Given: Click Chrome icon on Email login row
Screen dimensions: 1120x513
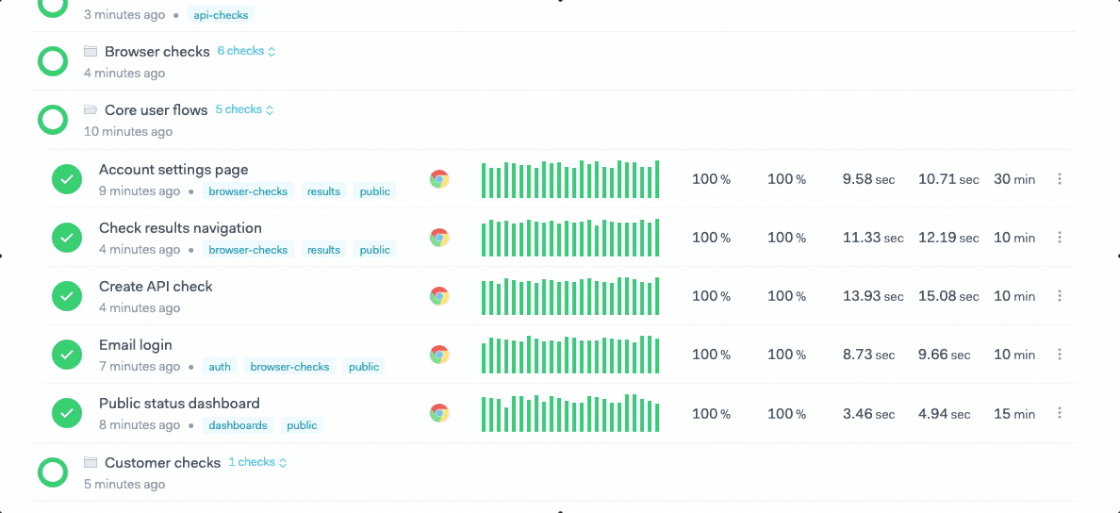Looking at the screenshot, I should coord(439,354).
